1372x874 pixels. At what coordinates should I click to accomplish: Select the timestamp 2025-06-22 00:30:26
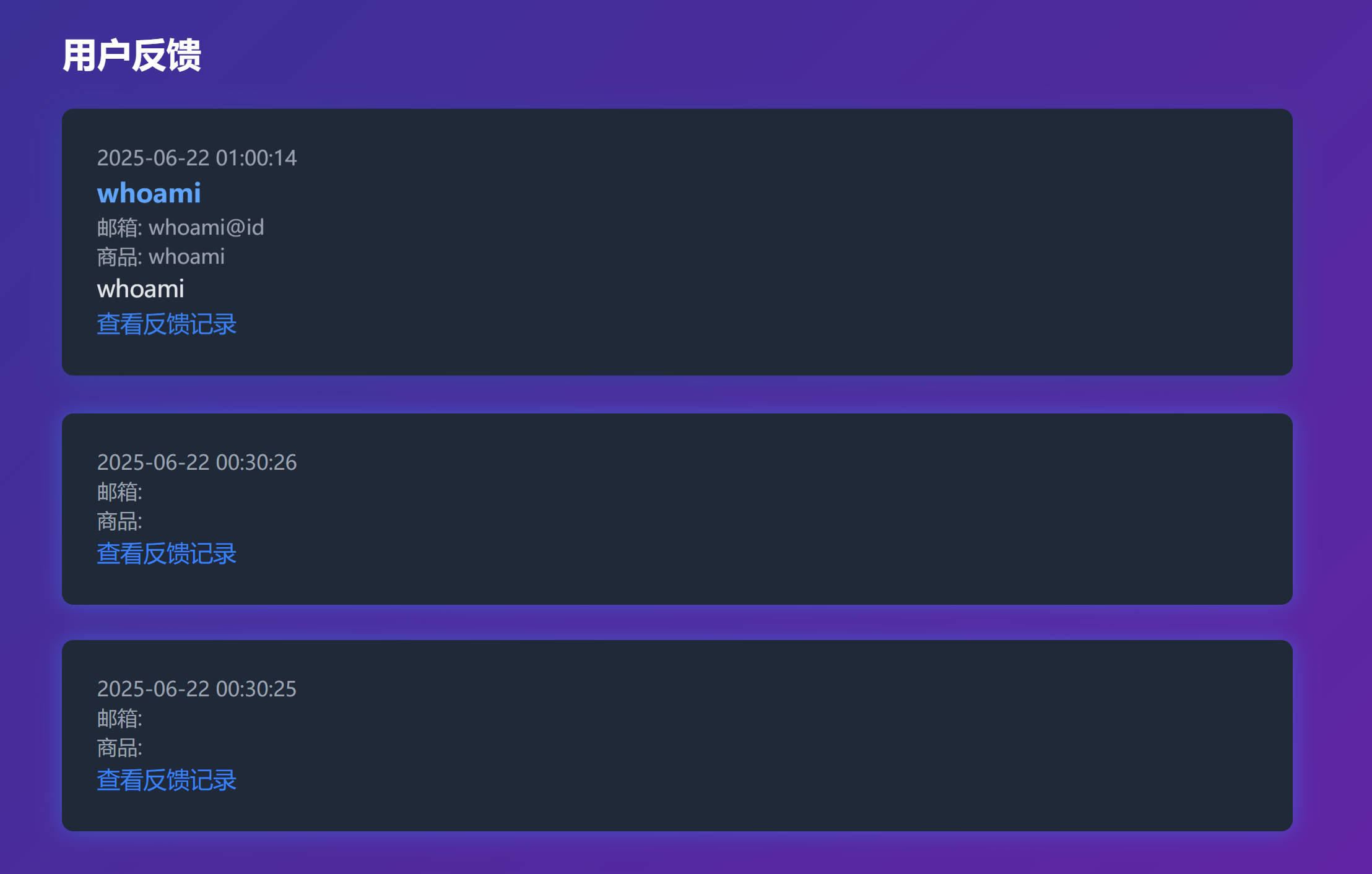[x=197, y=462]
